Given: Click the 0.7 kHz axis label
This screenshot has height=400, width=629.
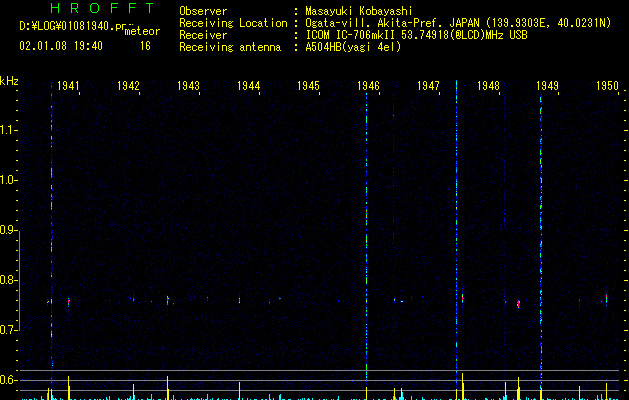Looking at the screenshot, I should pos(8,330).
